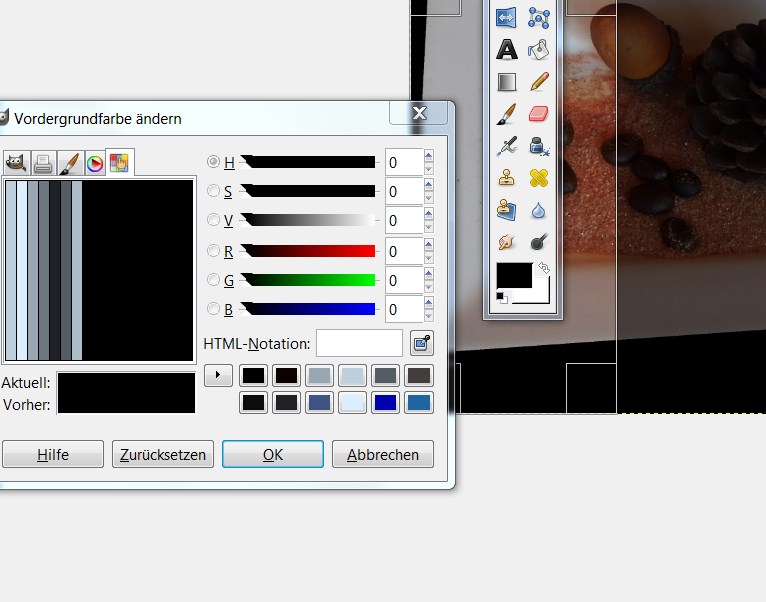Increase the G value with stepper
The height and width of the screenshot is (602, 766).
[428, 274]
